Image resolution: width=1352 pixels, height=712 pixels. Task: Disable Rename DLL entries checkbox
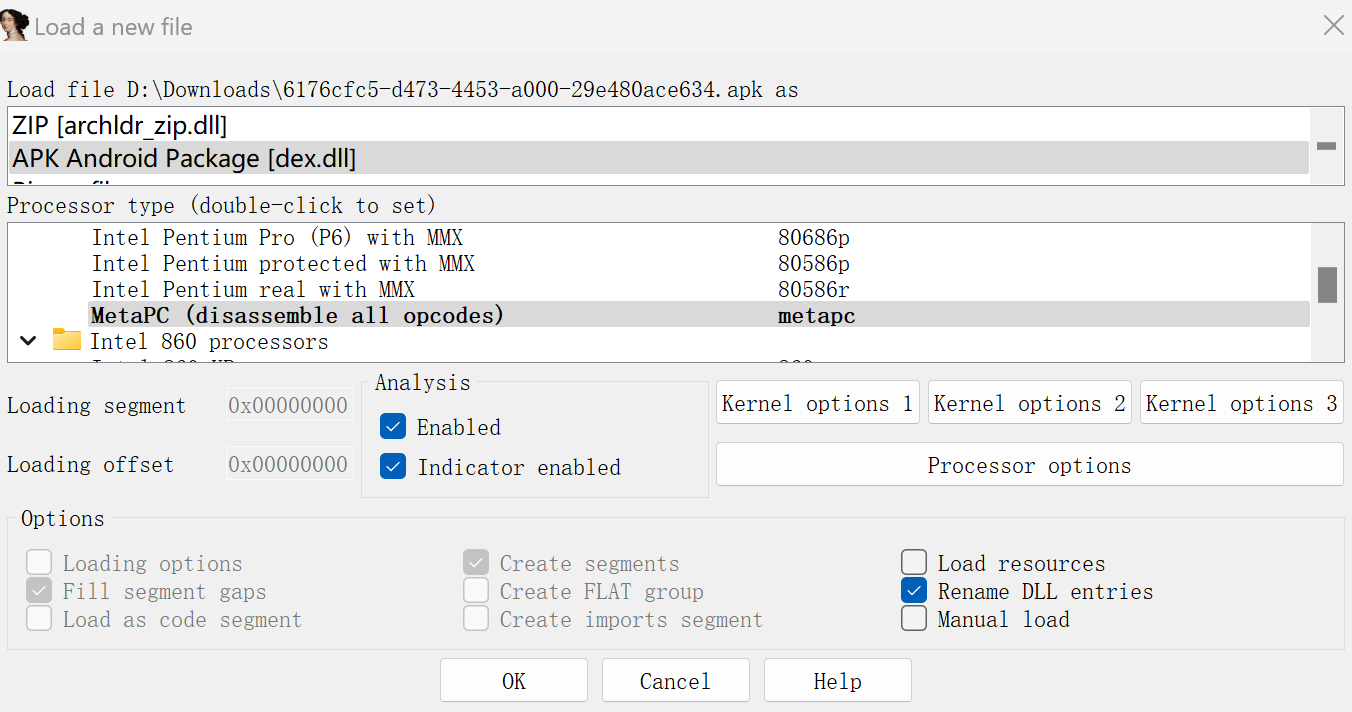pyautogui.click(x=914, y=591)
